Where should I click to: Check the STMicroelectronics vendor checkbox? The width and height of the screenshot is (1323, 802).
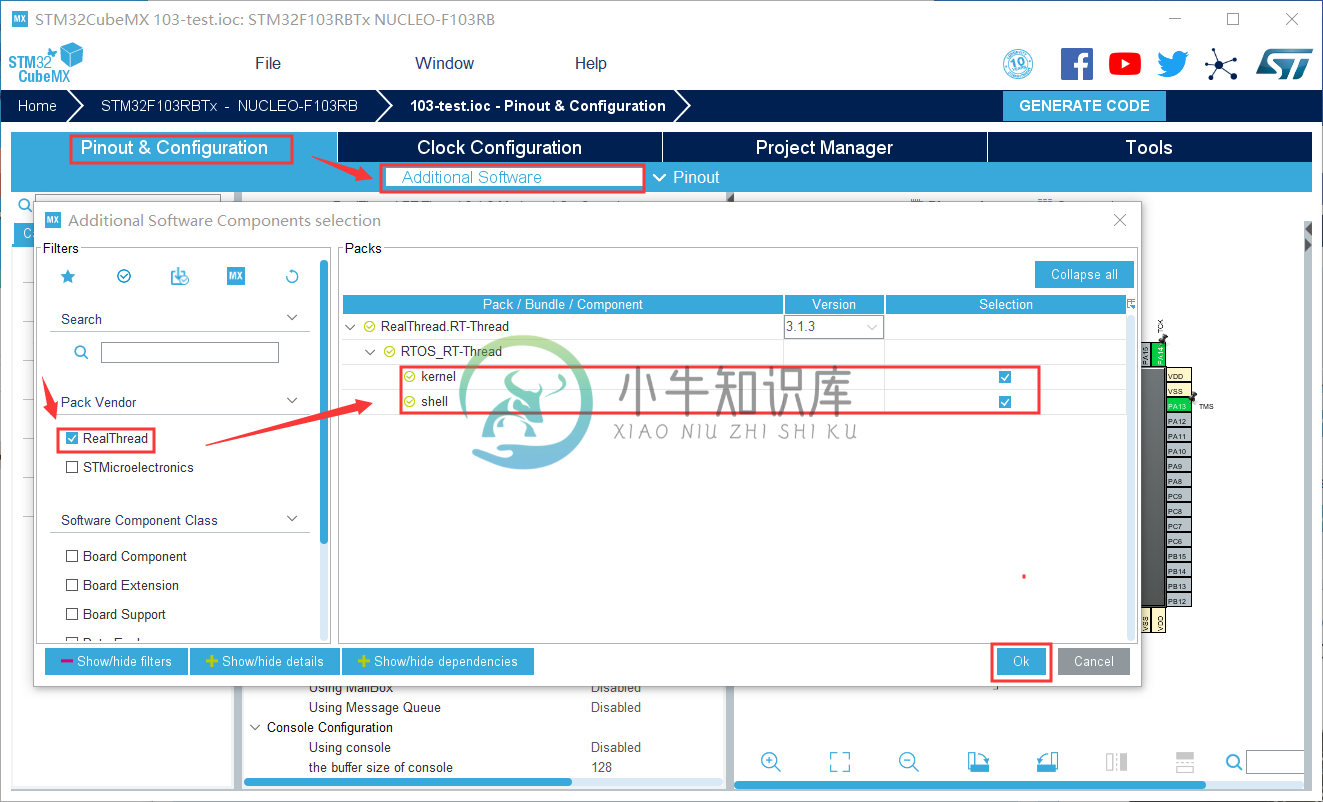(72, 467)
